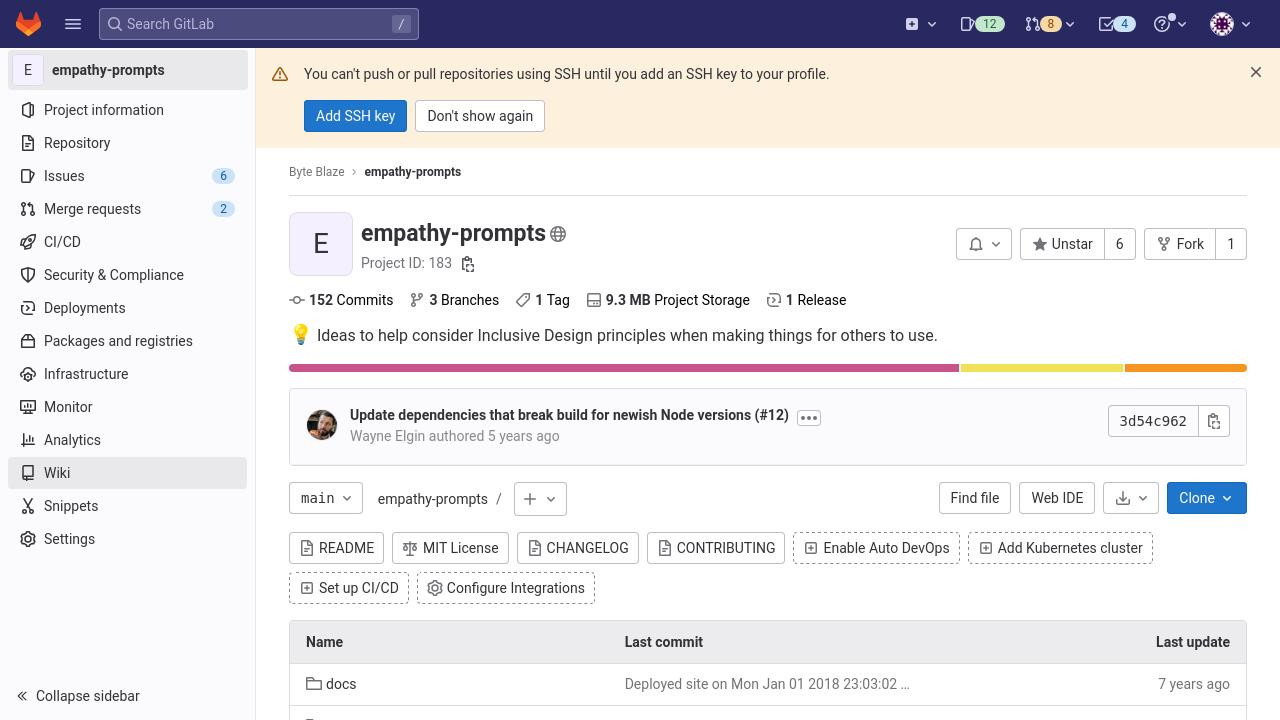Viewport: 1280px width, 720px height.
Task: Click the repository languages bar
Action: [768, 368]
